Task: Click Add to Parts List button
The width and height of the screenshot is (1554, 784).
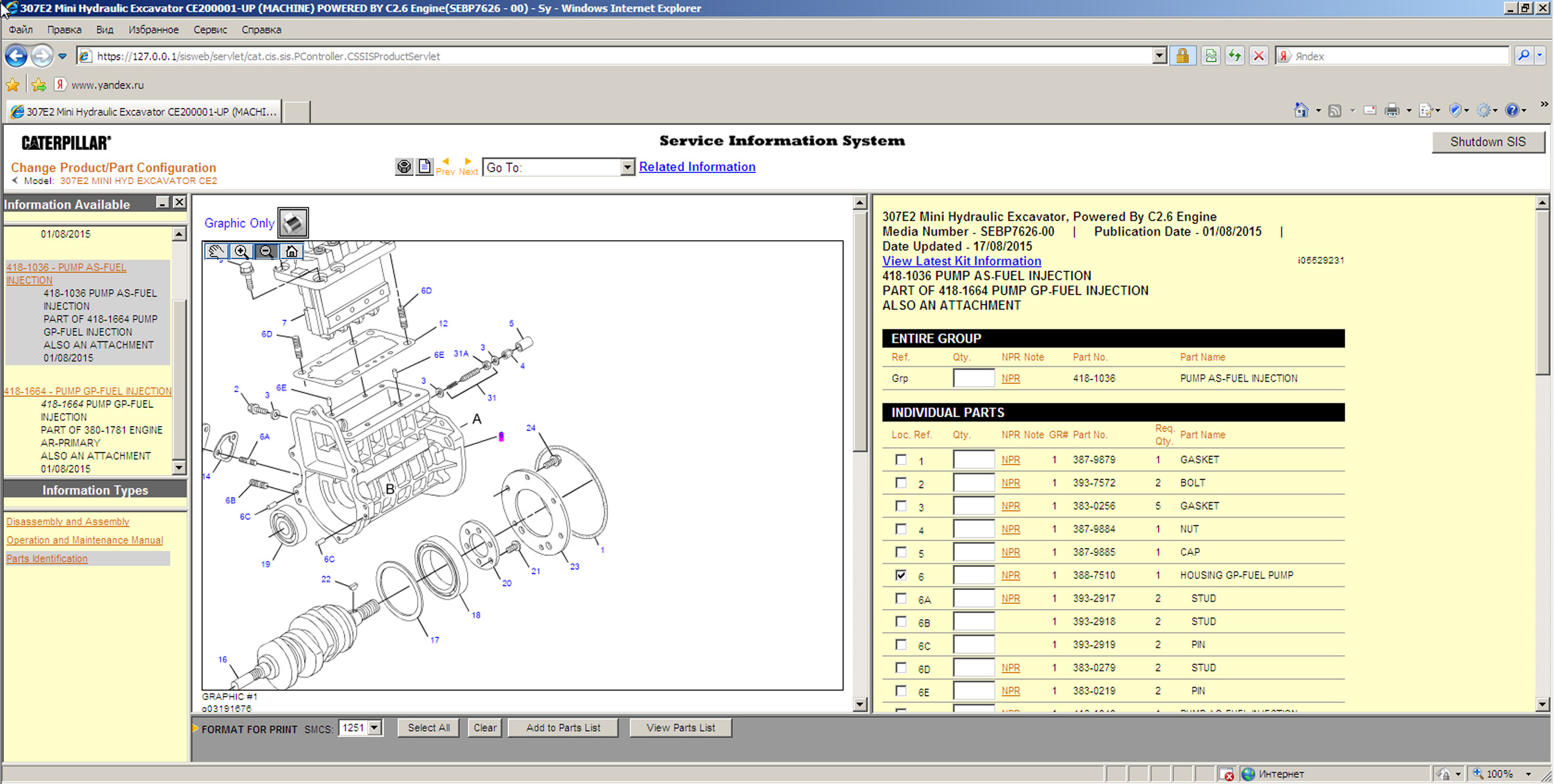Action: [563, 728]
